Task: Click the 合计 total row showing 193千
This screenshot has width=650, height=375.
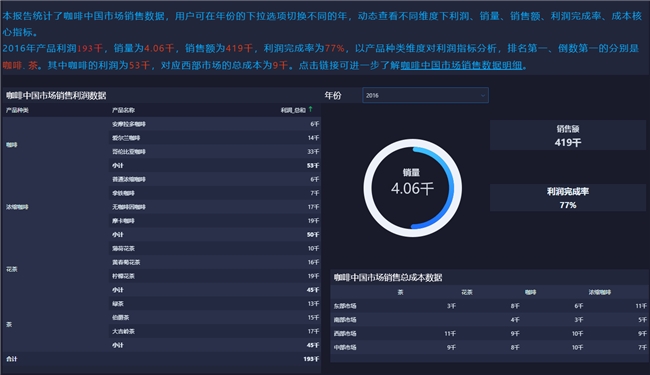Action: point(162,359)
